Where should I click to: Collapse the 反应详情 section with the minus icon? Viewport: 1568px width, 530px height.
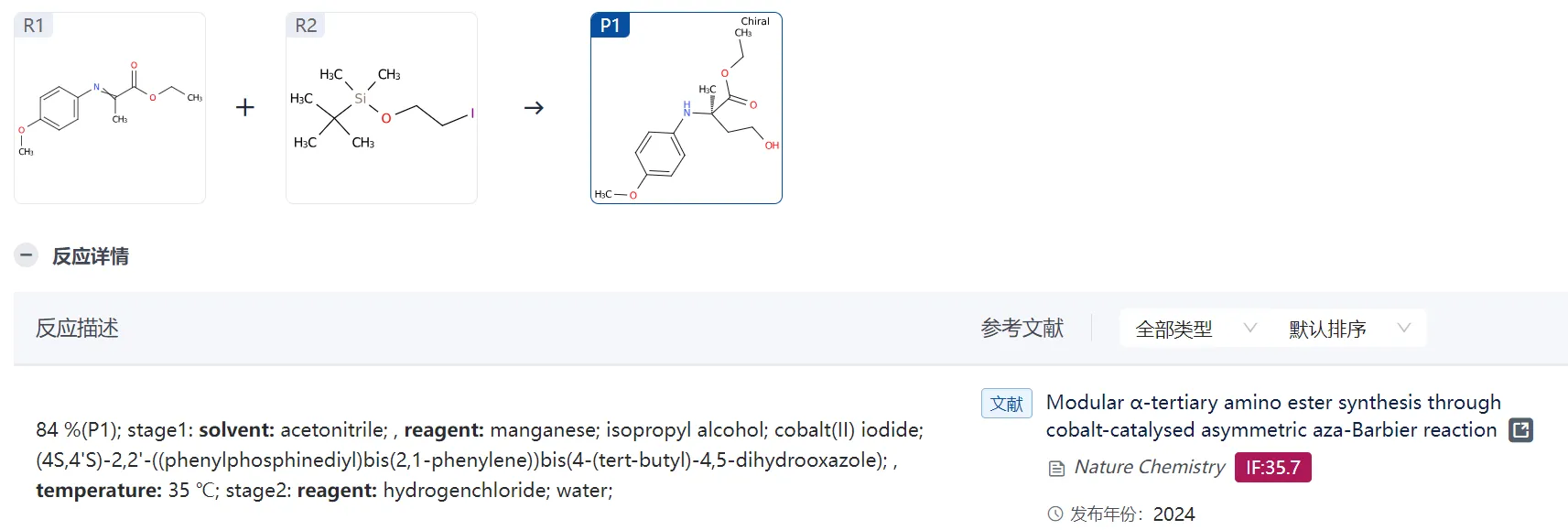[27, 255]
